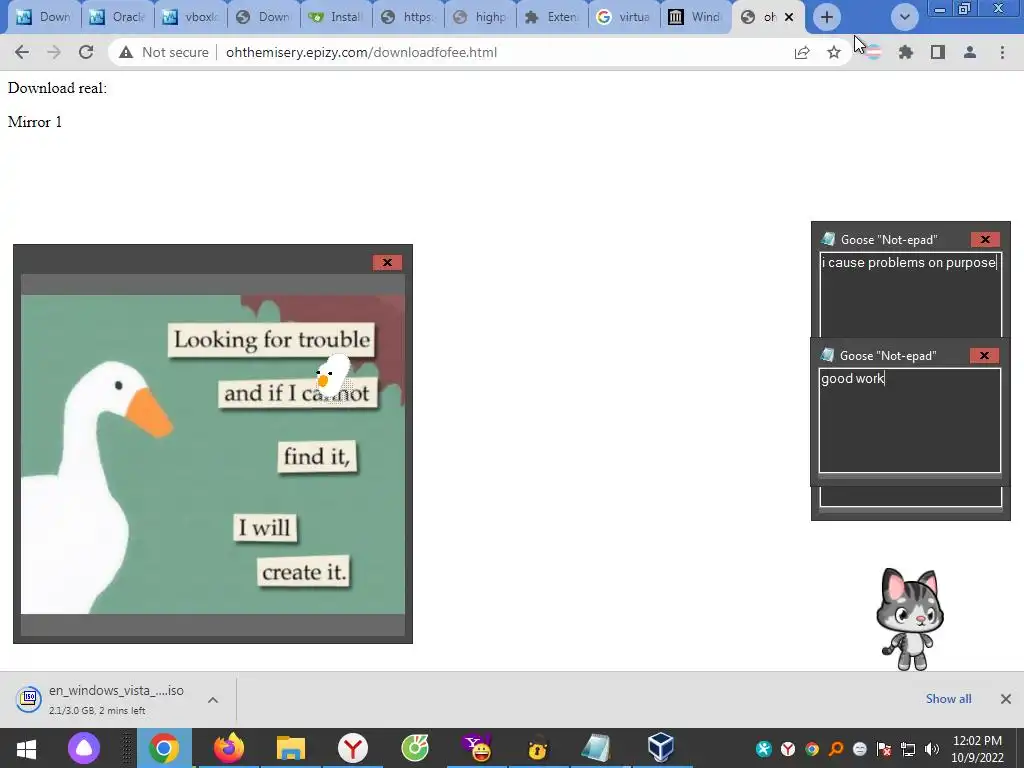Open the Notepad taskbar icon
Image resolution: width=1024 pixels, height=768 pixels.
(x=596, y=748)
